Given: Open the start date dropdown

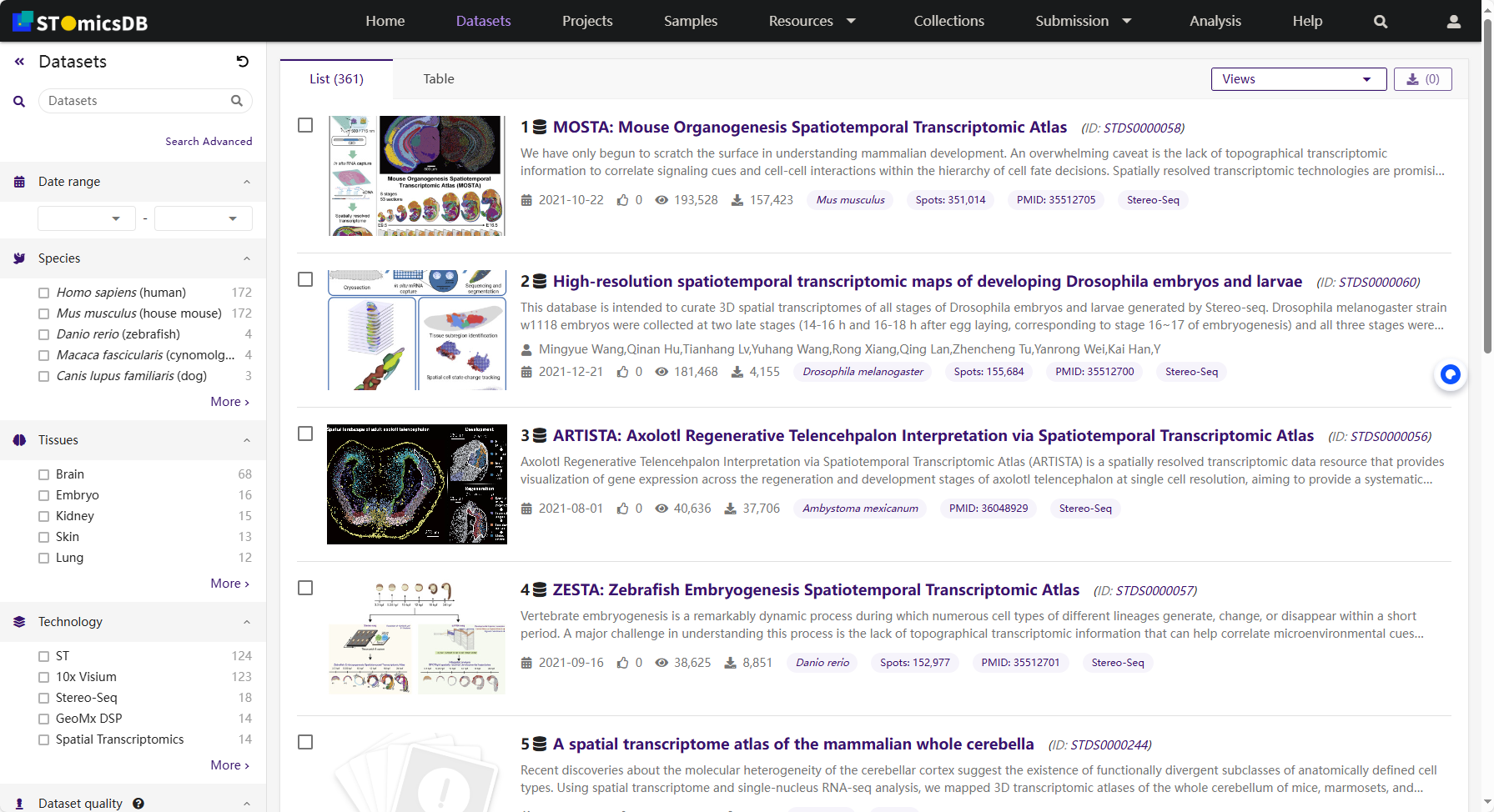Looking at the screenshot, I should [87, 218].
